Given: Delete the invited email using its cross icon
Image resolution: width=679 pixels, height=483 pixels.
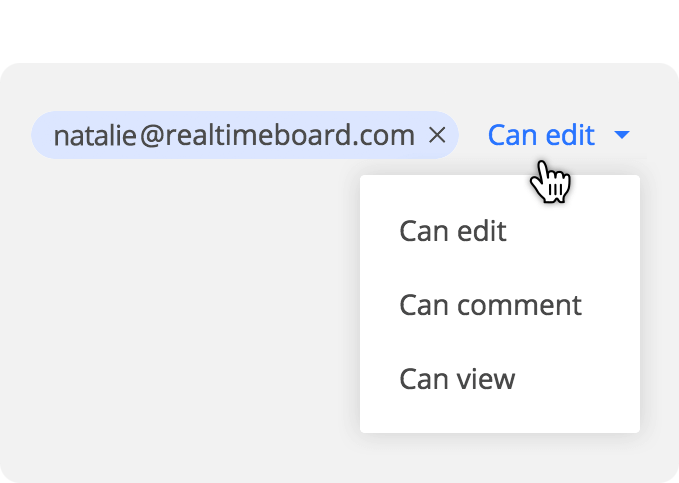Looking at the screenshot, I should [x=437, y=135].
